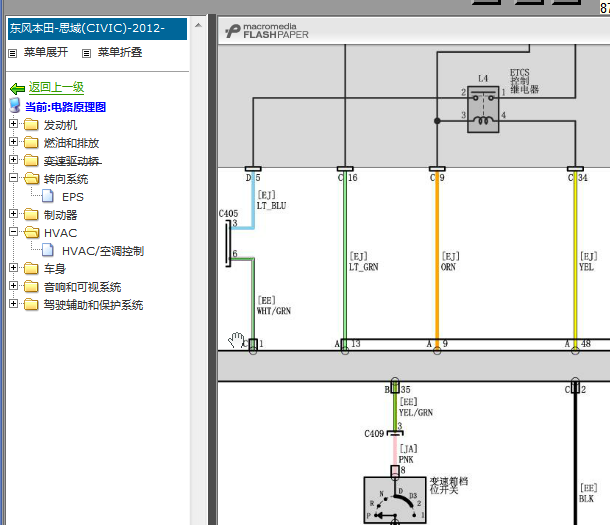
Task: Click the C405 connector symbol
Action: point(228,243)
